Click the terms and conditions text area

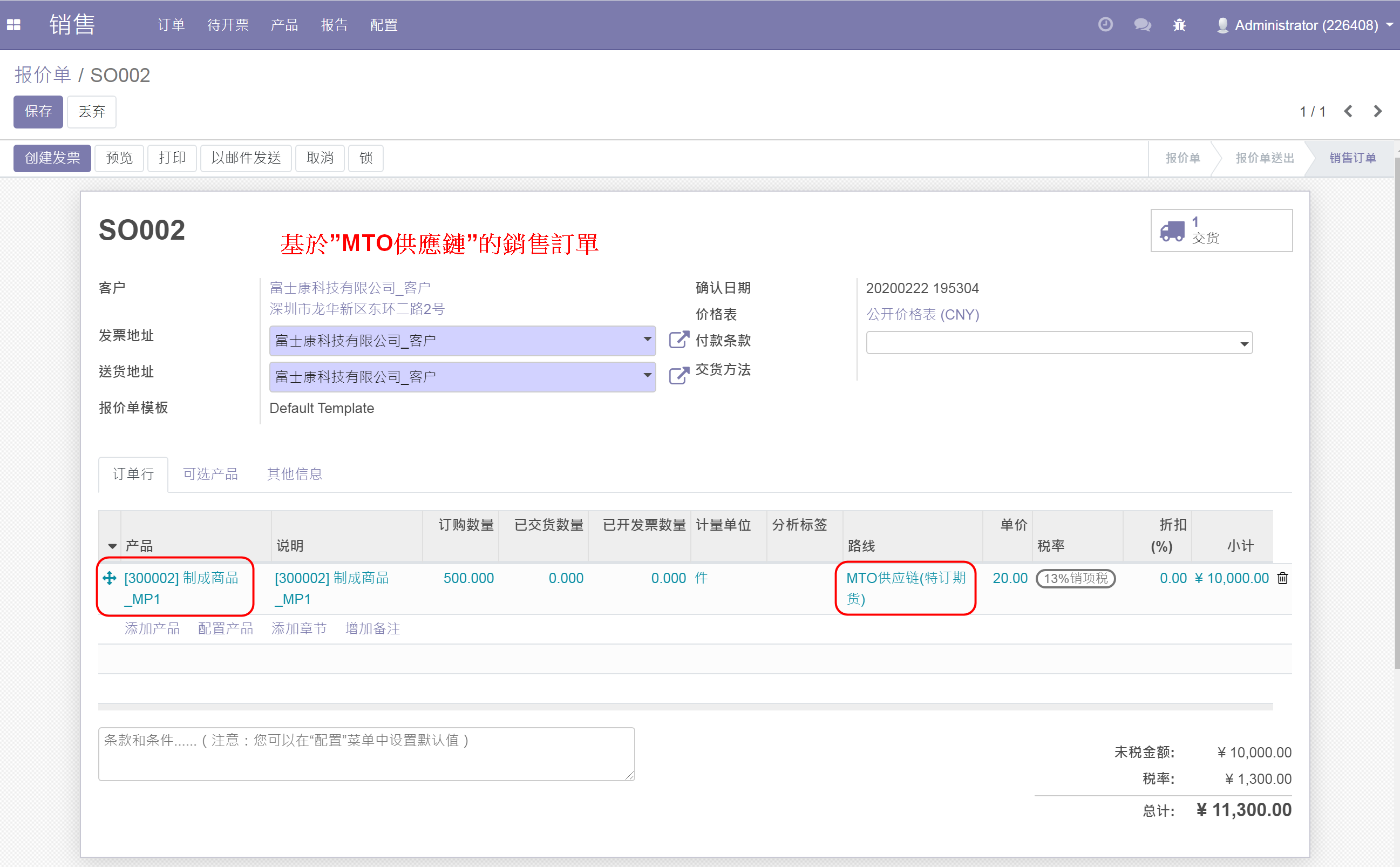[x=366, y=754]
